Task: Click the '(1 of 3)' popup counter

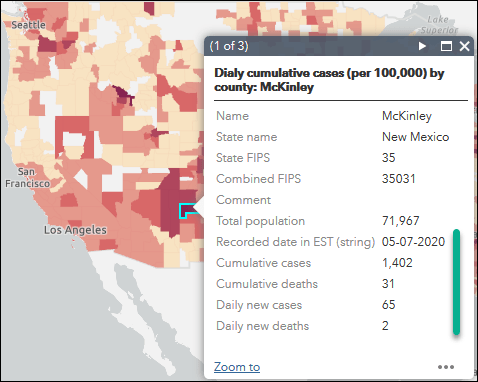Action: (229, 46)
